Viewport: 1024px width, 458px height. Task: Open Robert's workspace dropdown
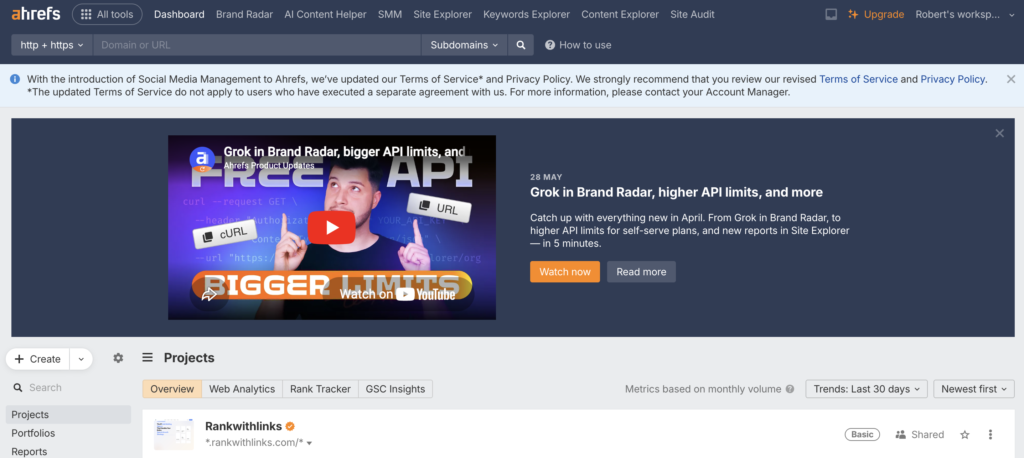966,14
